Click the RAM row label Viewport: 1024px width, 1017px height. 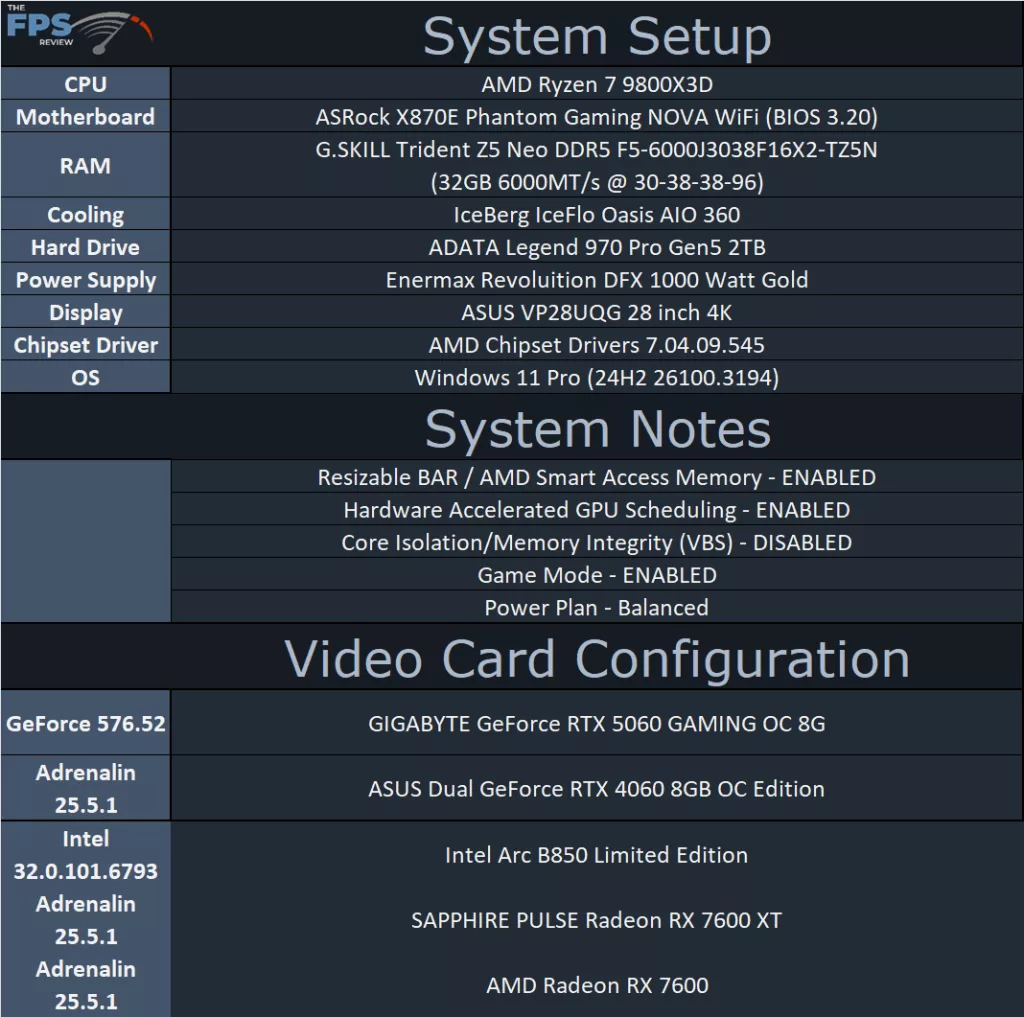point(86,166)
